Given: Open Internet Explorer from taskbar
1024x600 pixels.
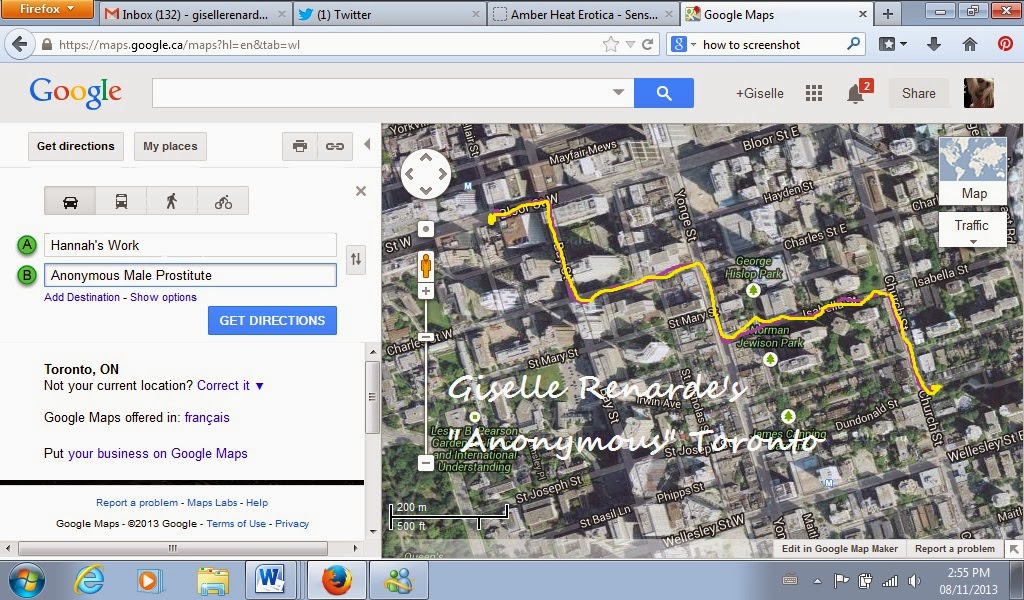Looking at the screenshot, I should [x=89, y=580].
